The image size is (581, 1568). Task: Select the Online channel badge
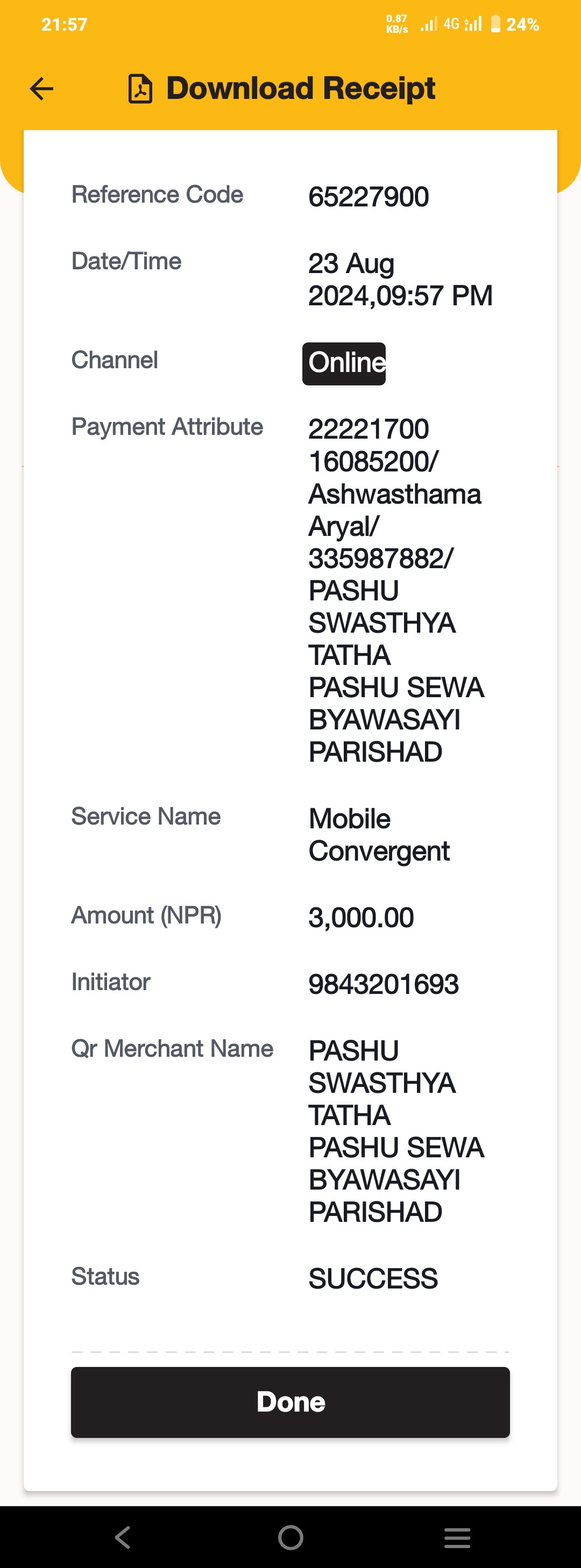point(344,363)
